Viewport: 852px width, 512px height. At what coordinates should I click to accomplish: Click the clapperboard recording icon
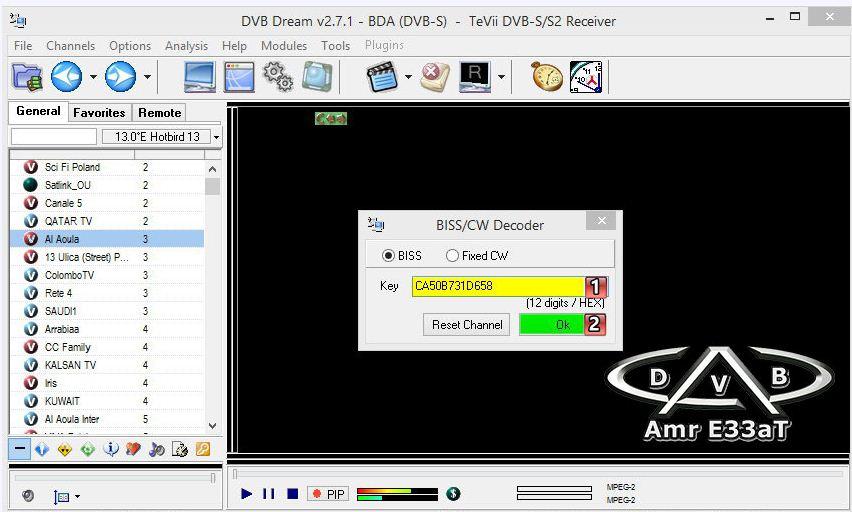[x=383, y=77]
